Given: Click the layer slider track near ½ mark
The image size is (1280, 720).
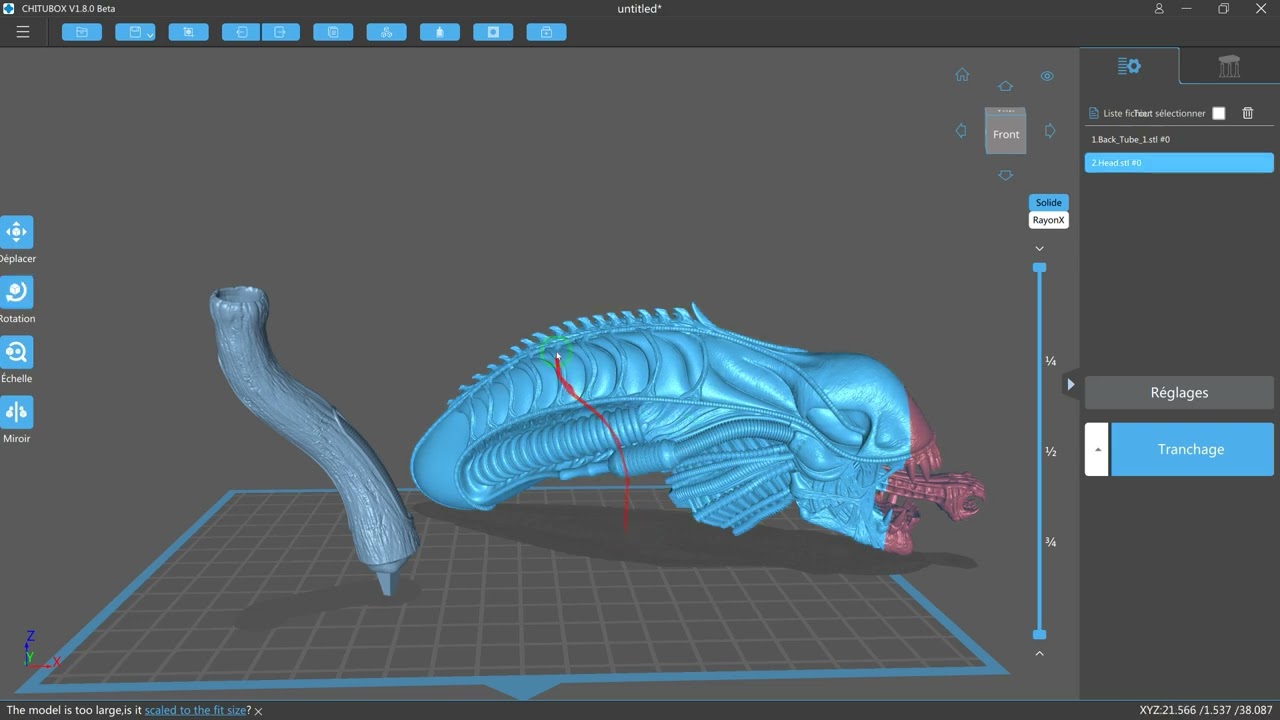Looking at the screenshot, I should 1039,451.
